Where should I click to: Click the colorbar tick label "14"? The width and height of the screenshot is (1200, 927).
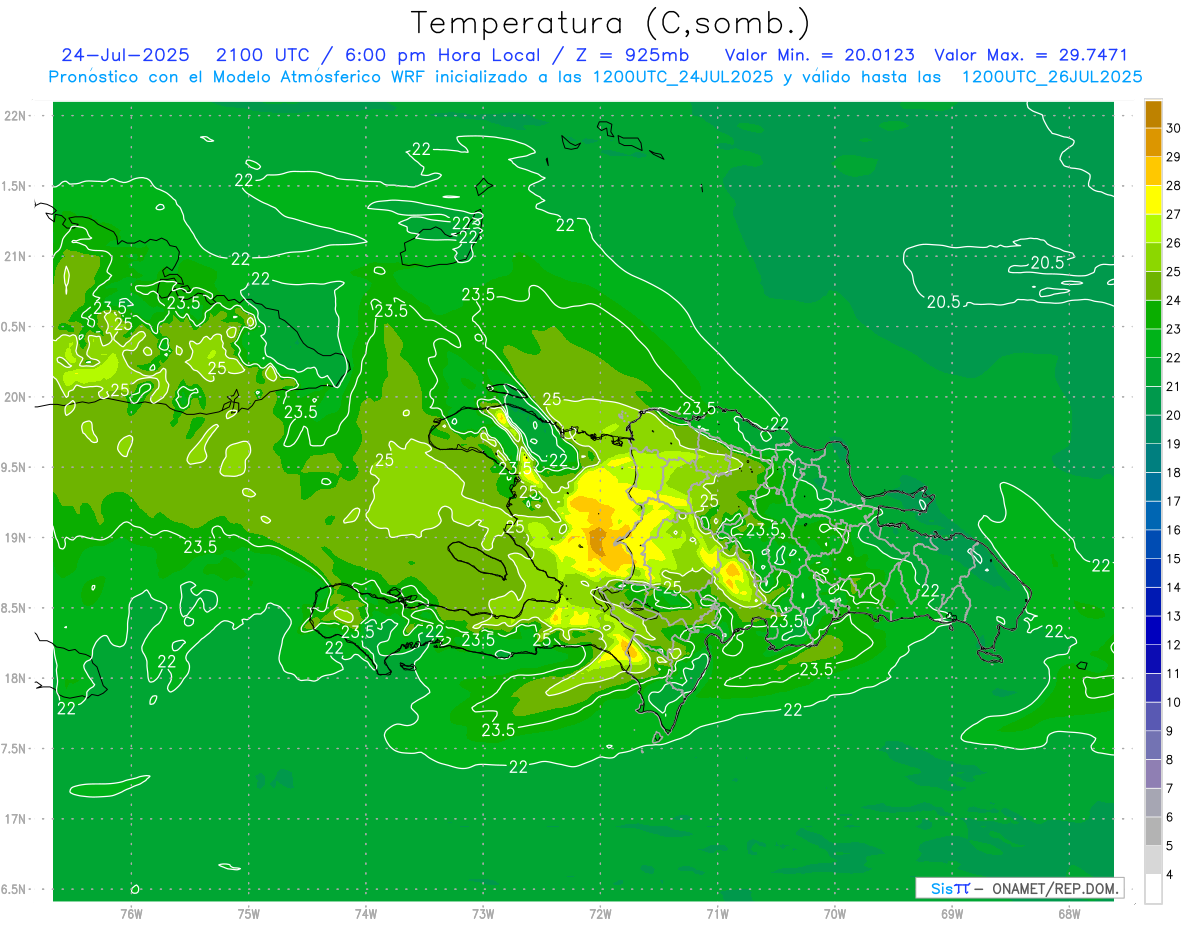[1174, 587]
